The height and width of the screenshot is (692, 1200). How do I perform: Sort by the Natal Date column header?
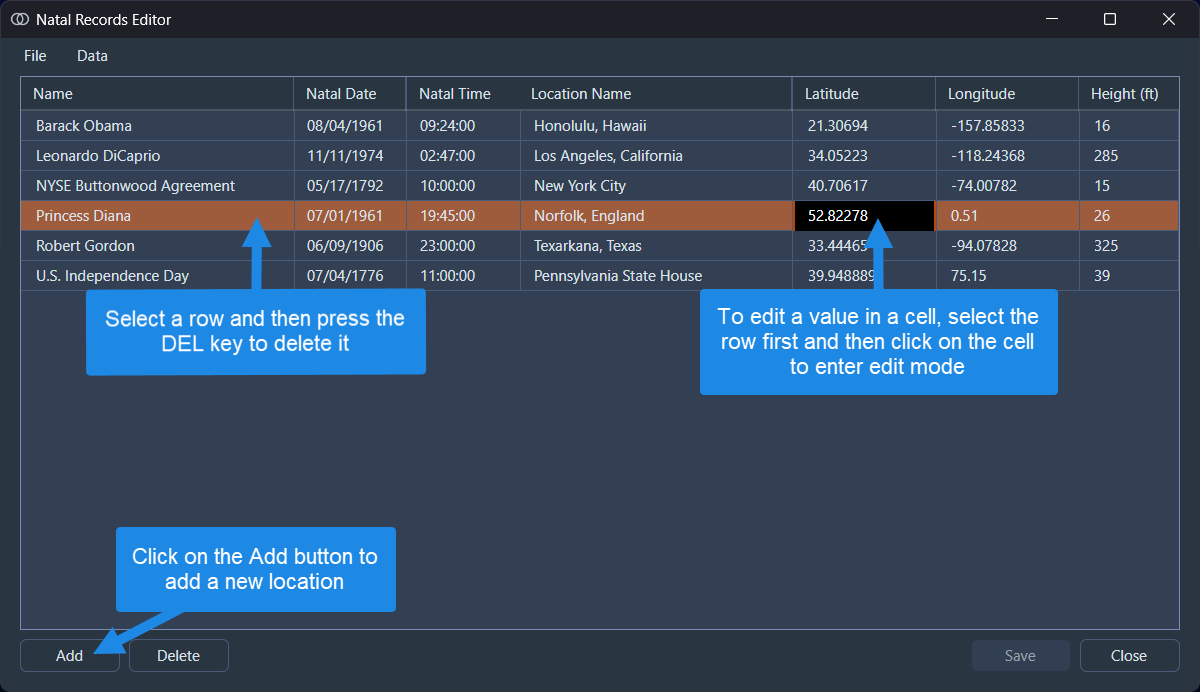pos(341,94)
